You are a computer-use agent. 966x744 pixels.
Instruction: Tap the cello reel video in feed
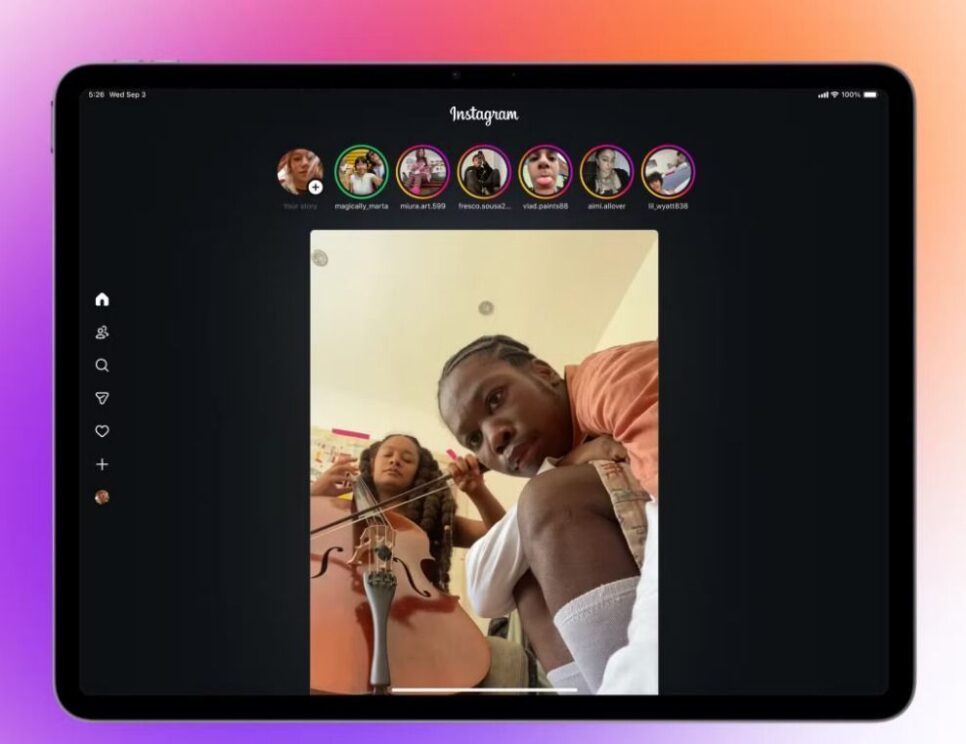point(484,460)
